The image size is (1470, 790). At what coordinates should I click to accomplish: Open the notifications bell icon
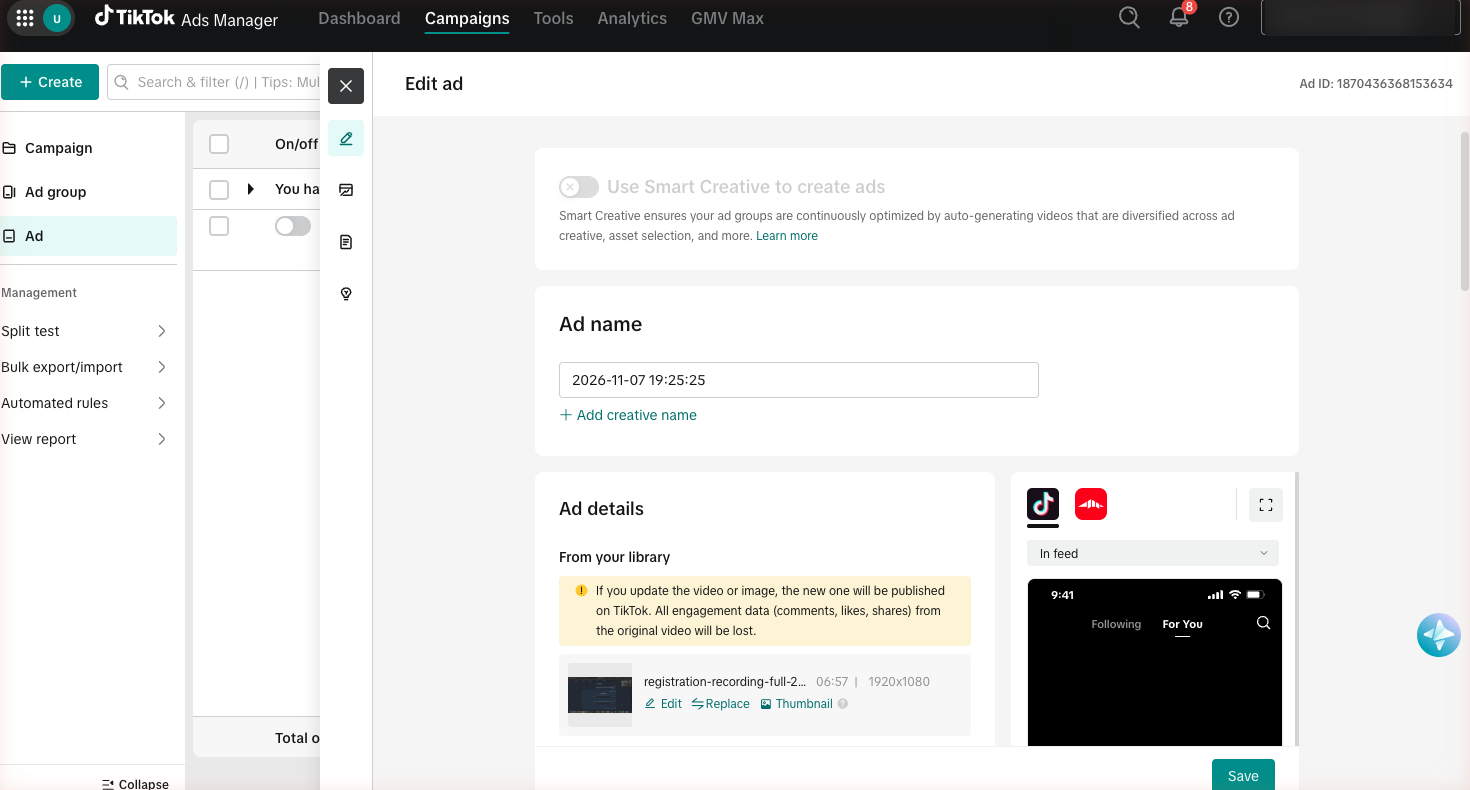[1179, 18]
